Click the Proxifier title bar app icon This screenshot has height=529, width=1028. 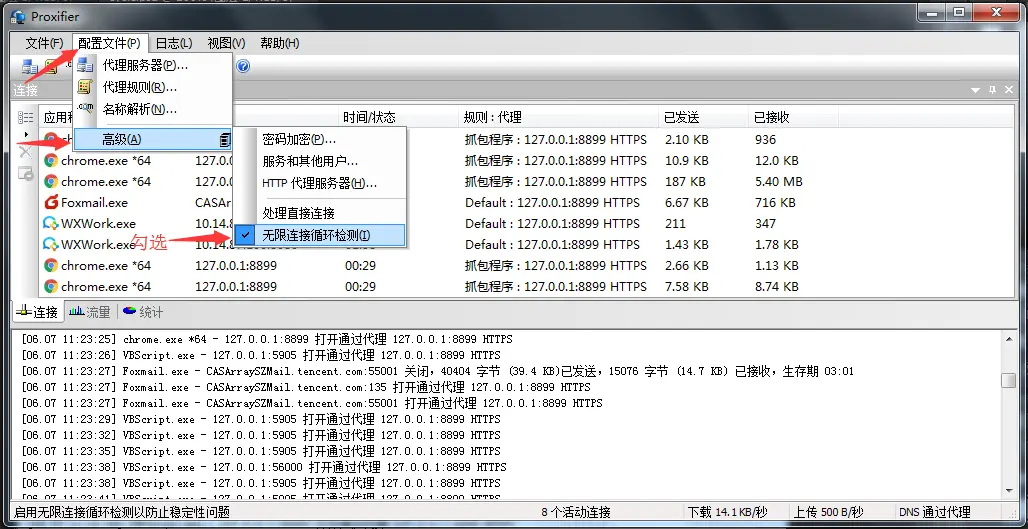pos(19,16)
